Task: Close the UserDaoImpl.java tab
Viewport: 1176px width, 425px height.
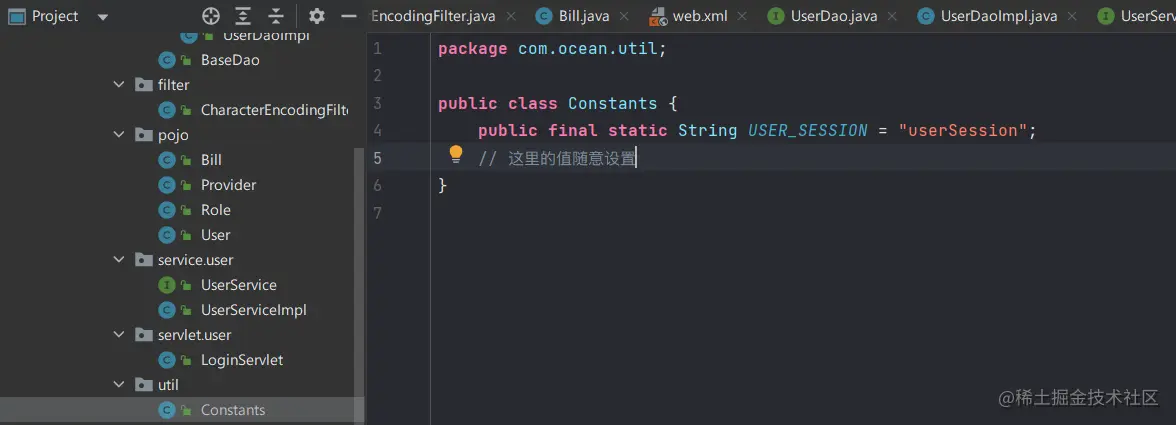Action: [x=1072, y=16]
